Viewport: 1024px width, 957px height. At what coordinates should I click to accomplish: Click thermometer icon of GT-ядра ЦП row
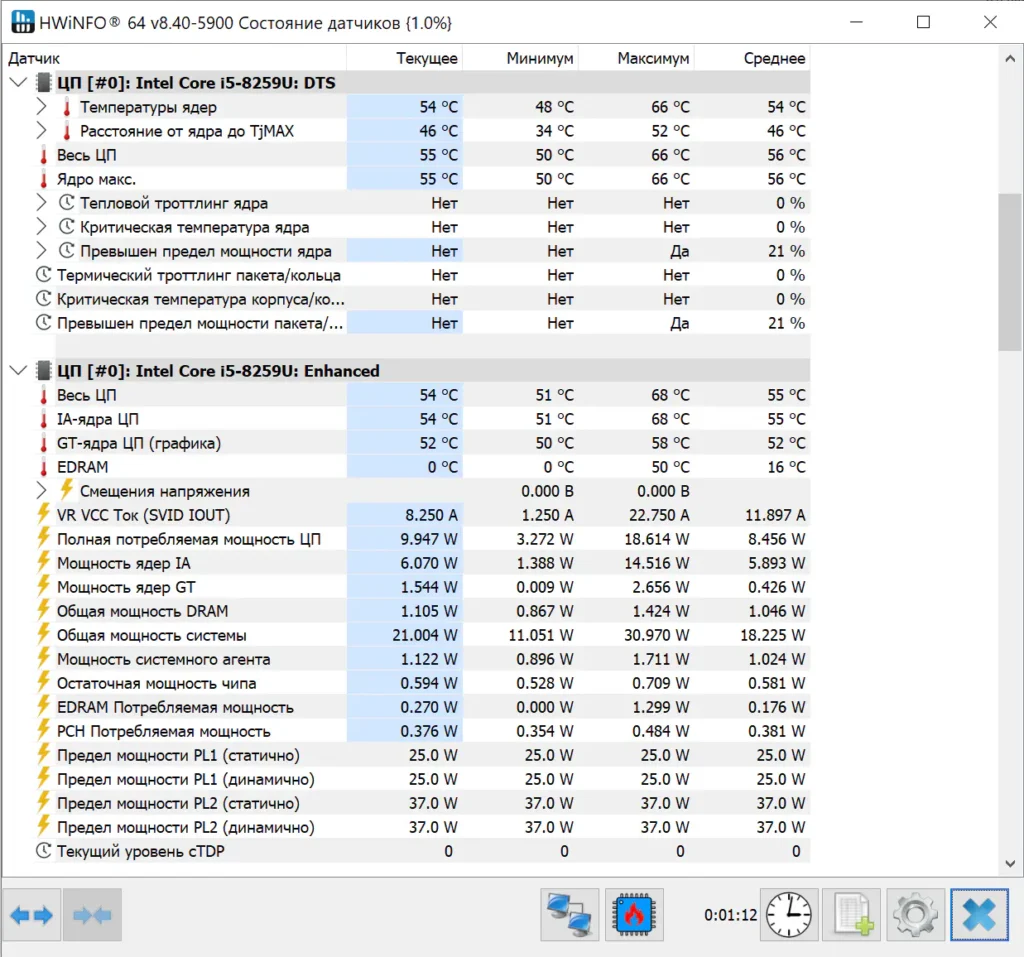[x=43, y=443]
